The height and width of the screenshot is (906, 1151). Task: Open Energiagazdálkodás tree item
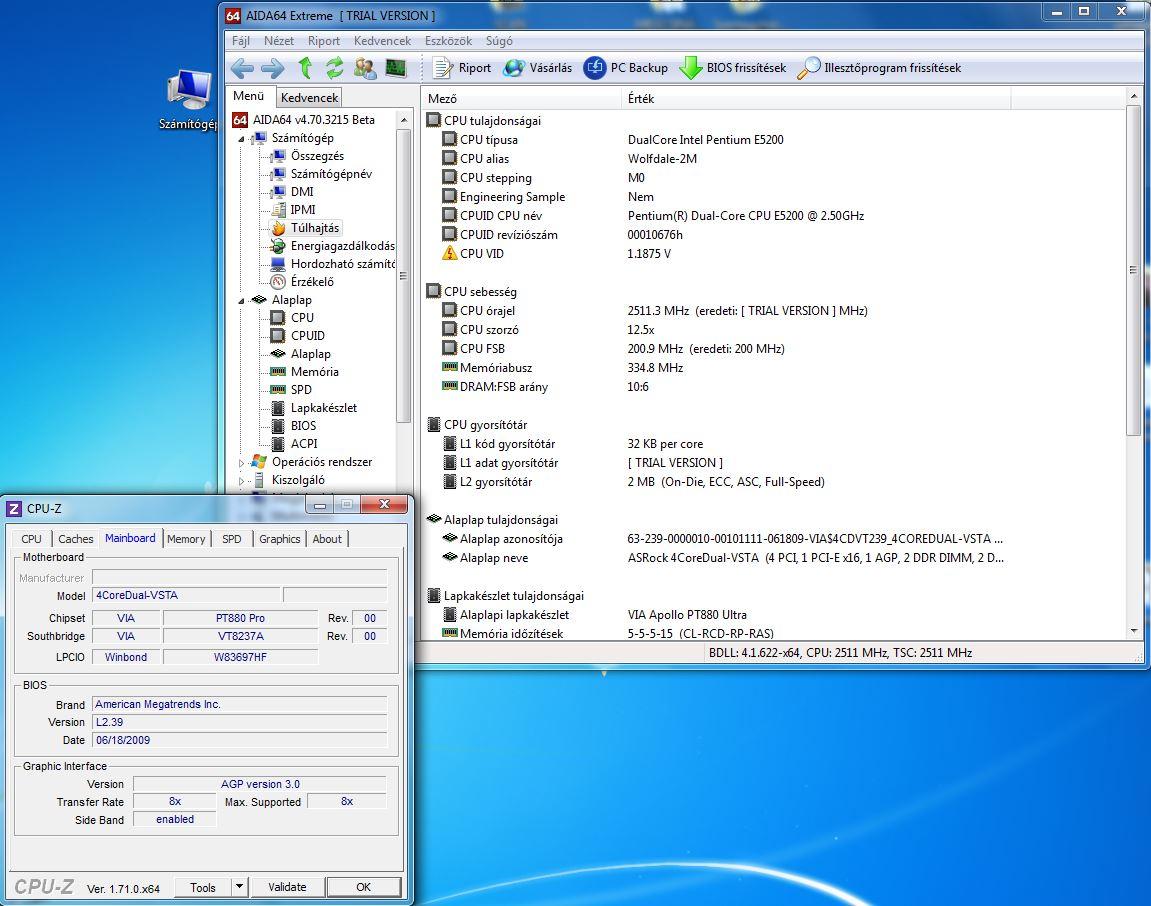tap(333, 246)
